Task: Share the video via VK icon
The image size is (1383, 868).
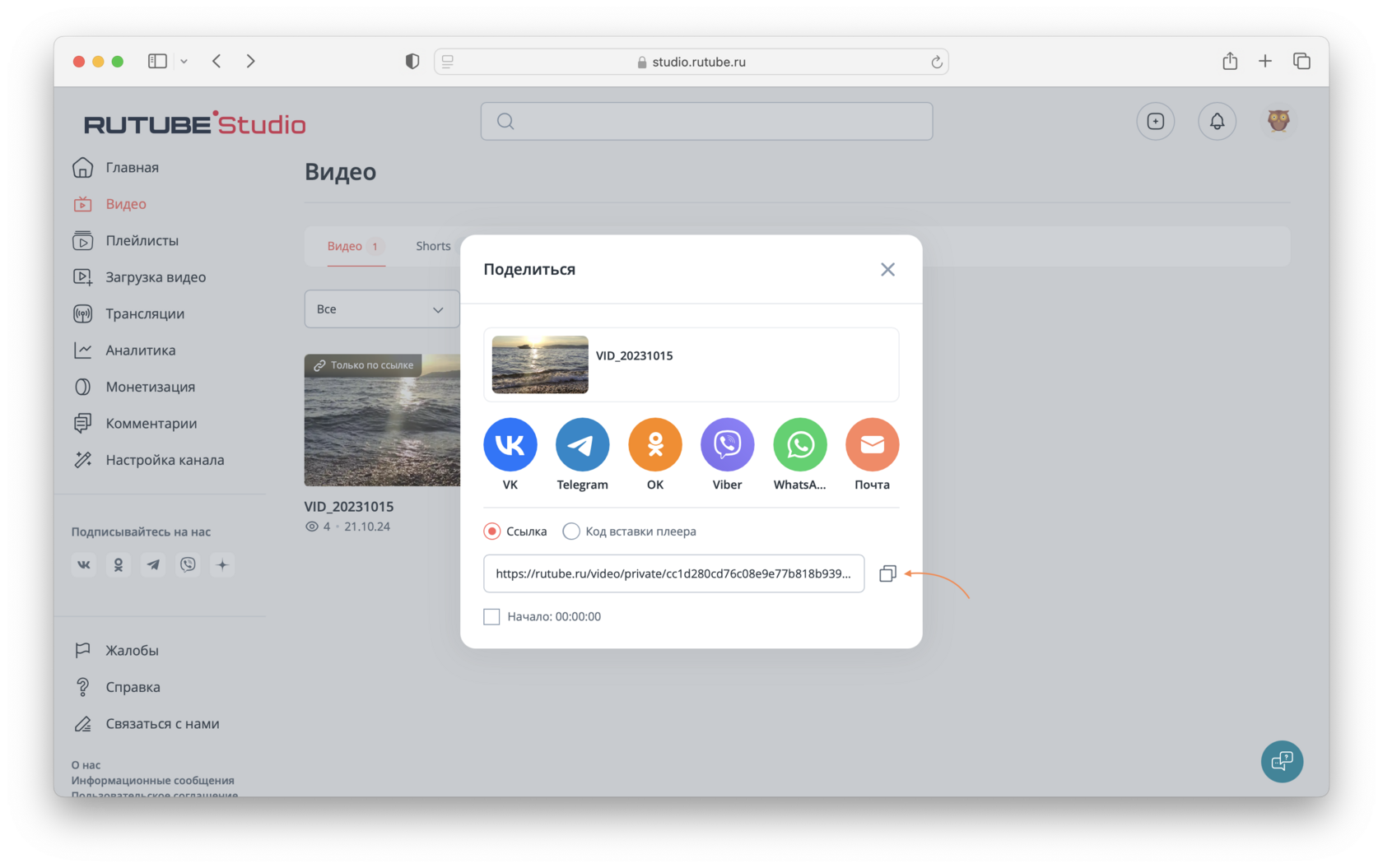Action: click(x=510, y=444)
